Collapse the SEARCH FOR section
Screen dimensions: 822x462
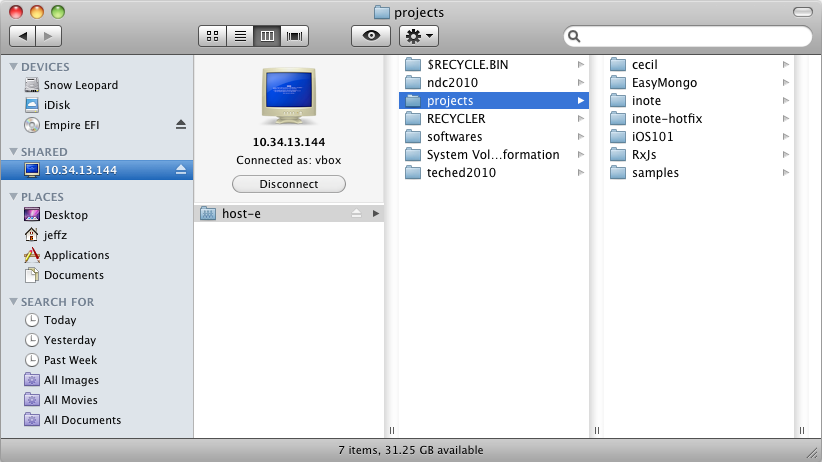tap(14, 302)
